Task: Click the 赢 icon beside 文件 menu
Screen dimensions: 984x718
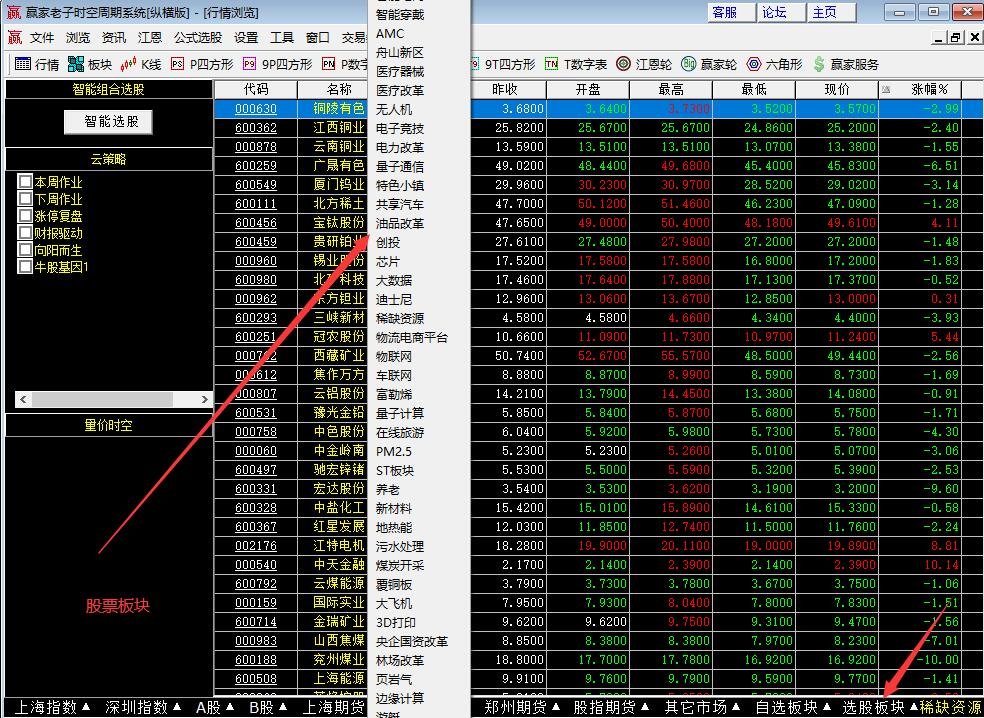Action: (x=14, y=38)
